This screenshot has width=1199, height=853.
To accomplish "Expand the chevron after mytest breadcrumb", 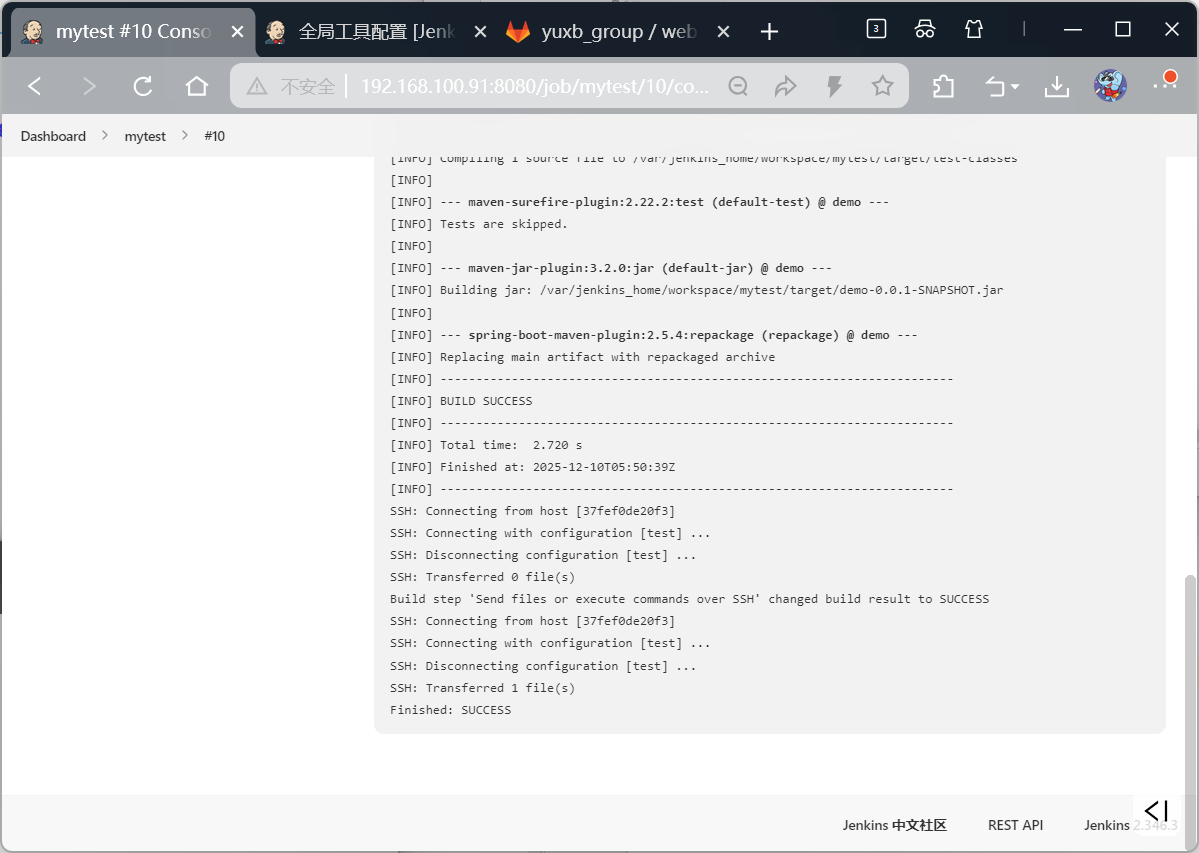I will point(184,135).
